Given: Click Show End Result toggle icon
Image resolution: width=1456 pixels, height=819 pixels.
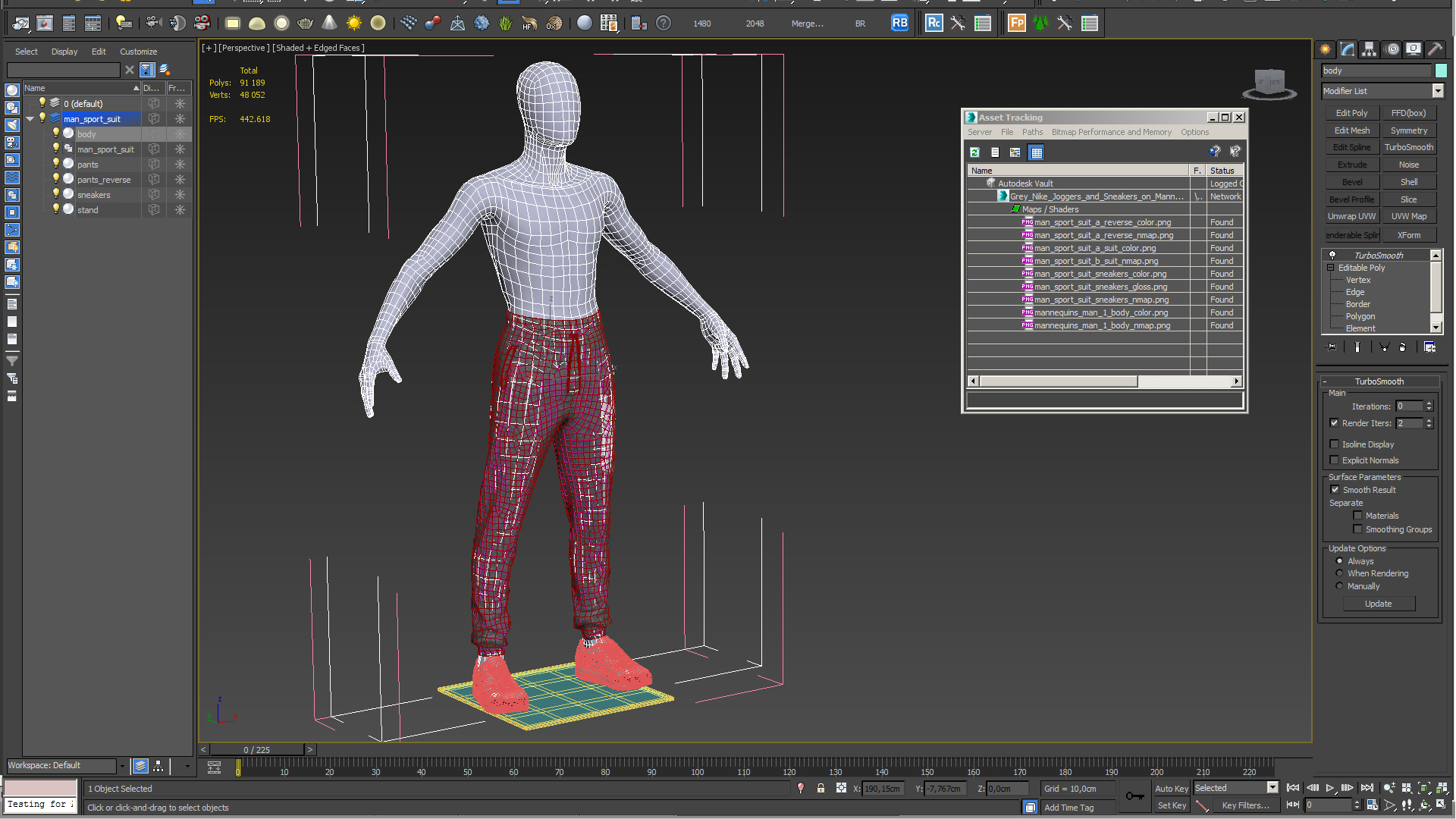Looking at the screenshot, I should pyautogui.click(x=1357, y=347).
